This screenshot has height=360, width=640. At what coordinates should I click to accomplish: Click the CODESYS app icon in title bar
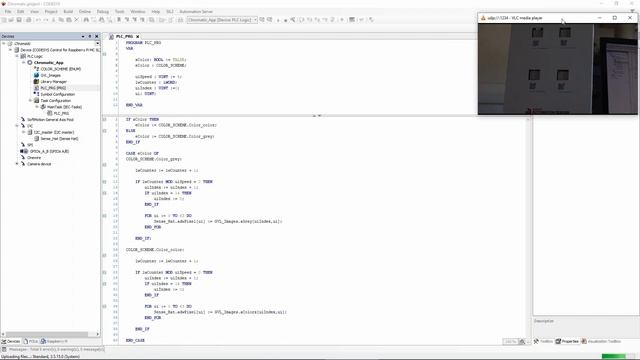point(4,4)
